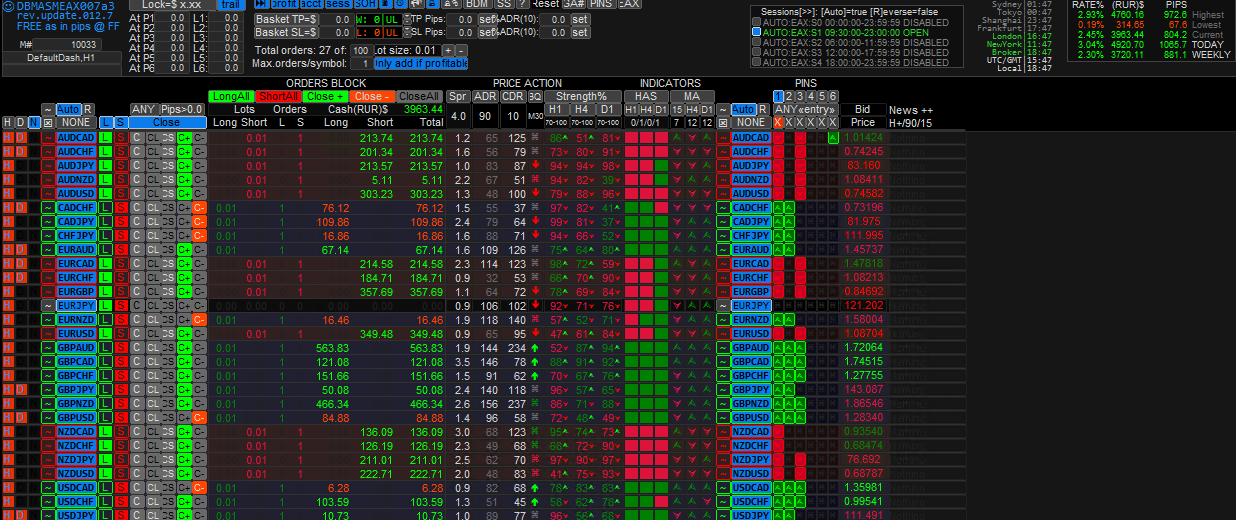Click the H marker for EURAUD row
Viewport: 1236px width, 520px height.
pyautogui.click(x=7, y=249)
